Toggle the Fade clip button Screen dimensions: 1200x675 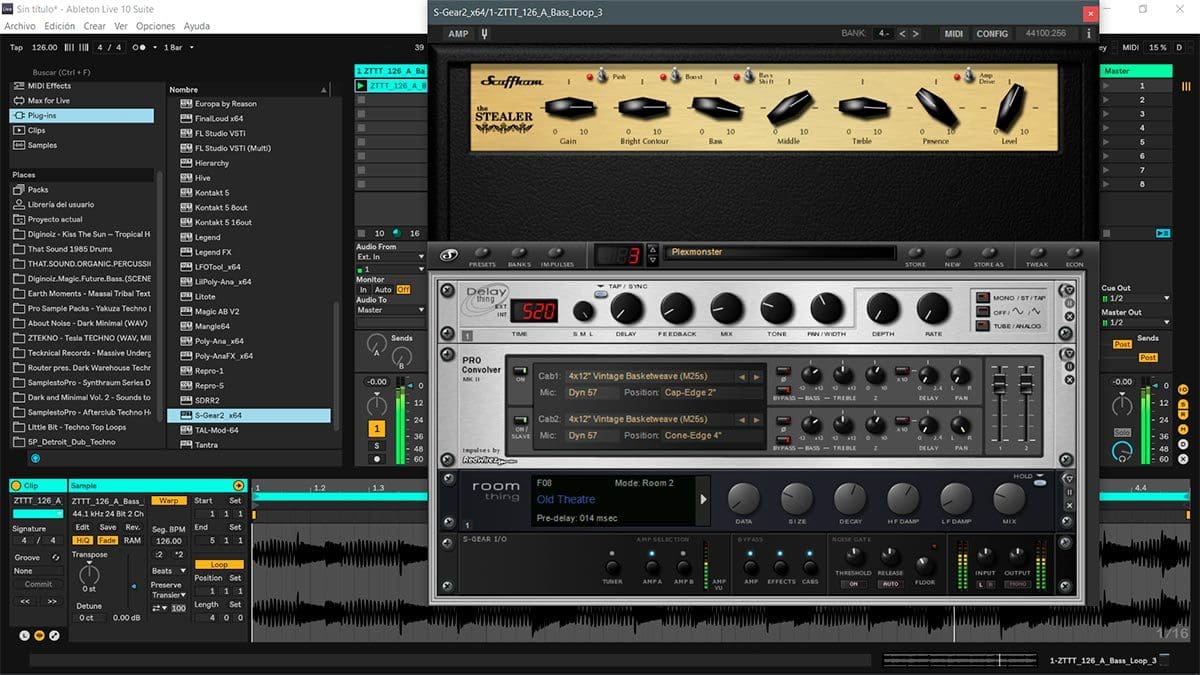[107, 540]
